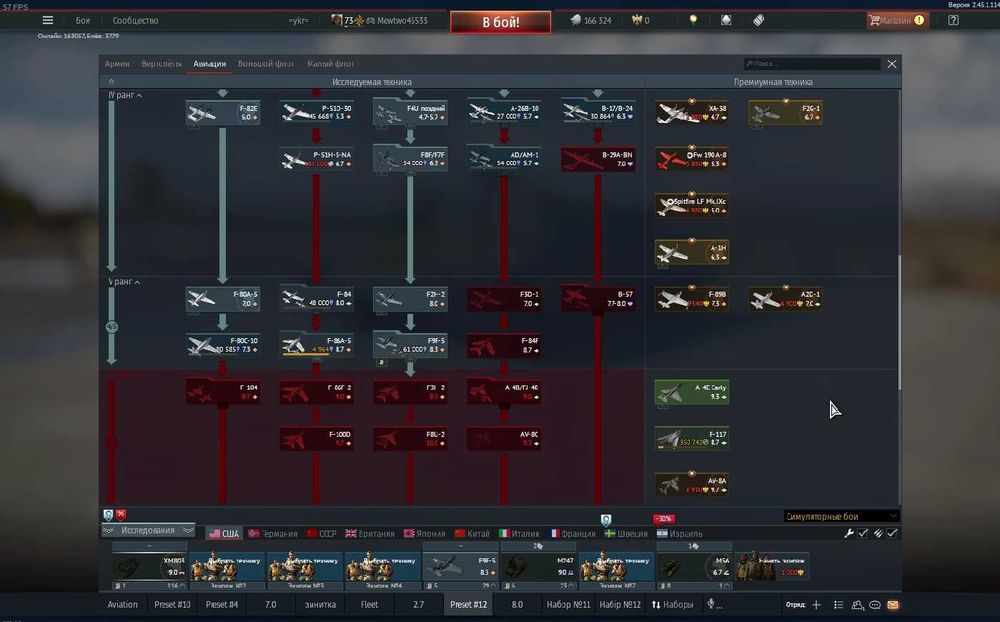
Task: Select the locked B-29A-BN bomber
Action: pyautogui.click(x=598, y=159)
